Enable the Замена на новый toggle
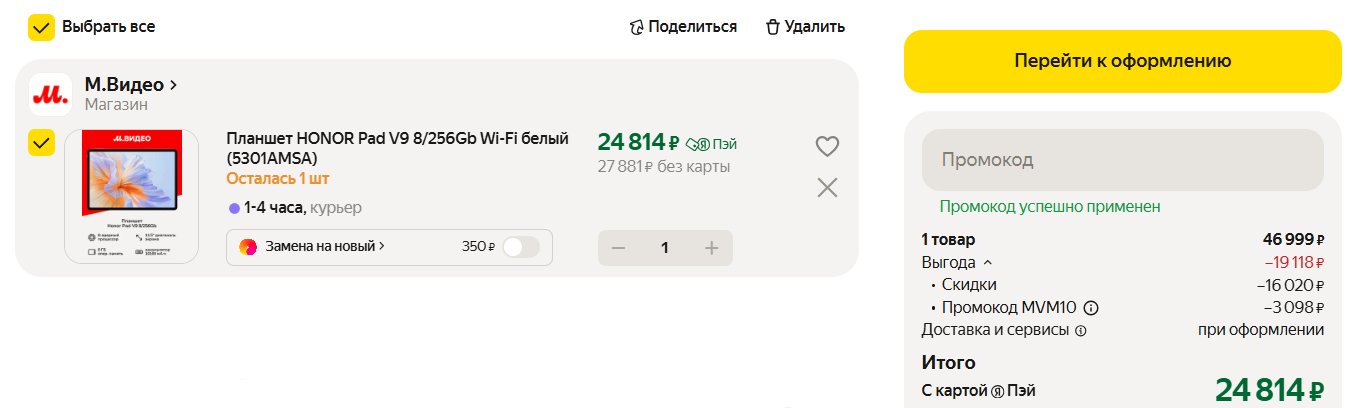The width and height of the screenshot is (1347, 408). (520, 247)
